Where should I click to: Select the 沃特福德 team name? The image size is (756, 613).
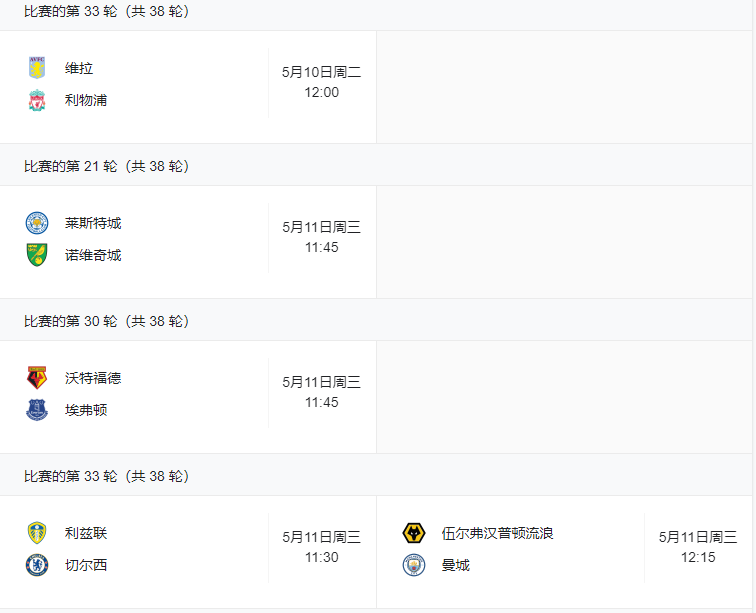(93, 378)
